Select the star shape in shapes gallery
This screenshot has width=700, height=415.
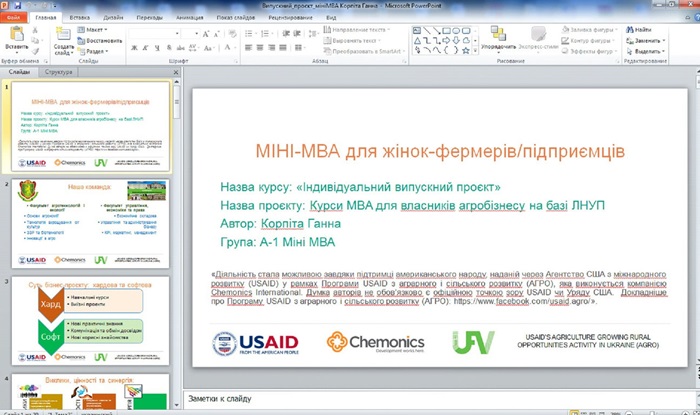[x=468, y=49]
